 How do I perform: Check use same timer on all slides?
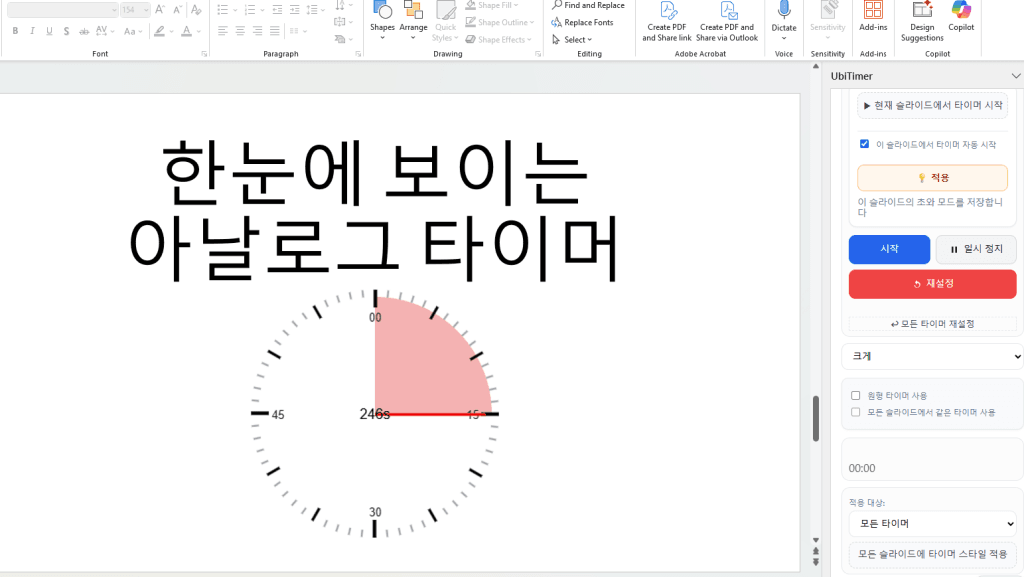tap(855, 411)
